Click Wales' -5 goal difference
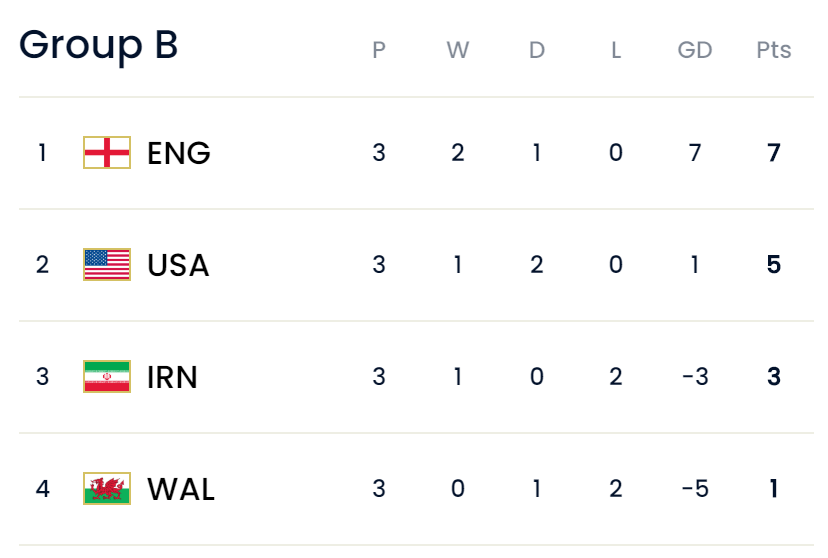Screen dimensions: 828x558 pyautogui.click(x=695, y=488)
